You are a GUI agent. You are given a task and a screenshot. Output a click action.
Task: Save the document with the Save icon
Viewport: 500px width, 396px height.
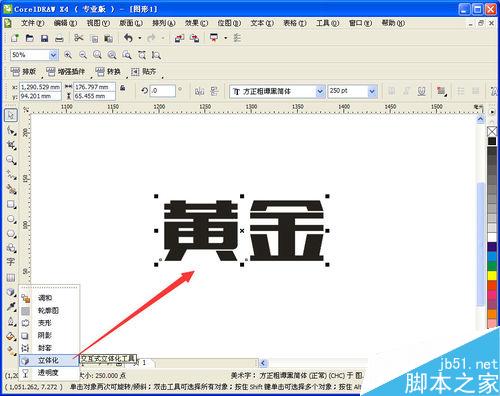[x=44, y=38]
